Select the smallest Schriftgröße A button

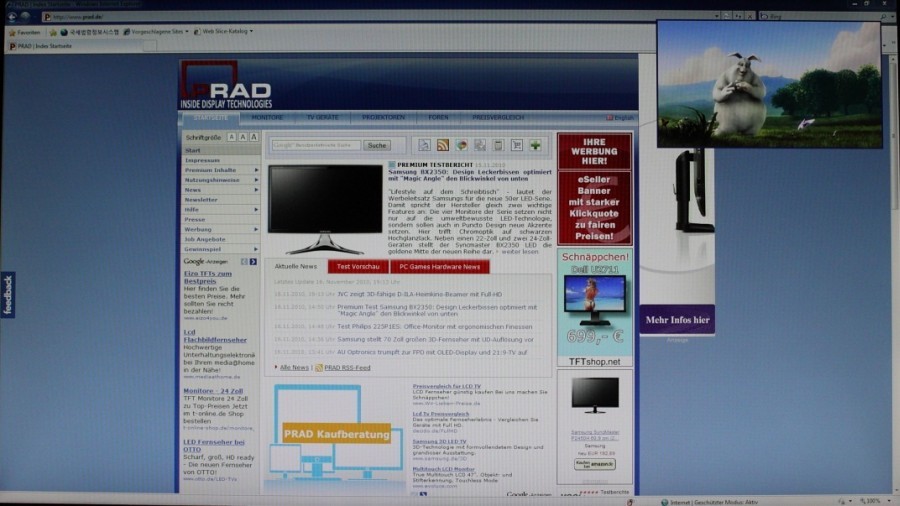pos(230,137)
